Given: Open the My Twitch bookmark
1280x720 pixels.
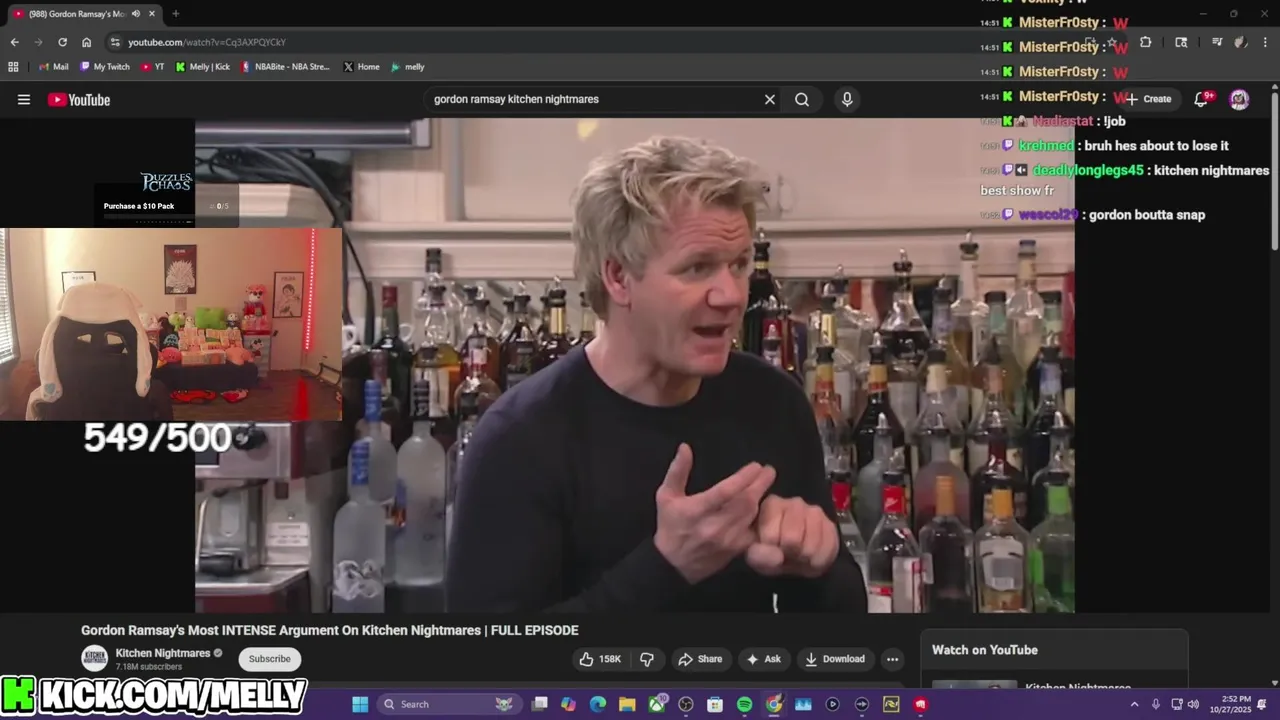Looking at the screenshot, I should tap(105, 67).
